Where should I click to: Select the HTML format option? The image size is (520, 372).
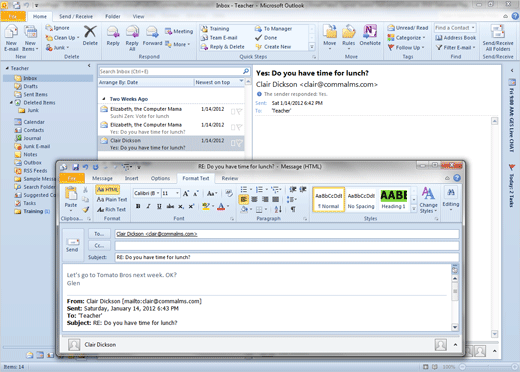coord(107,189)
